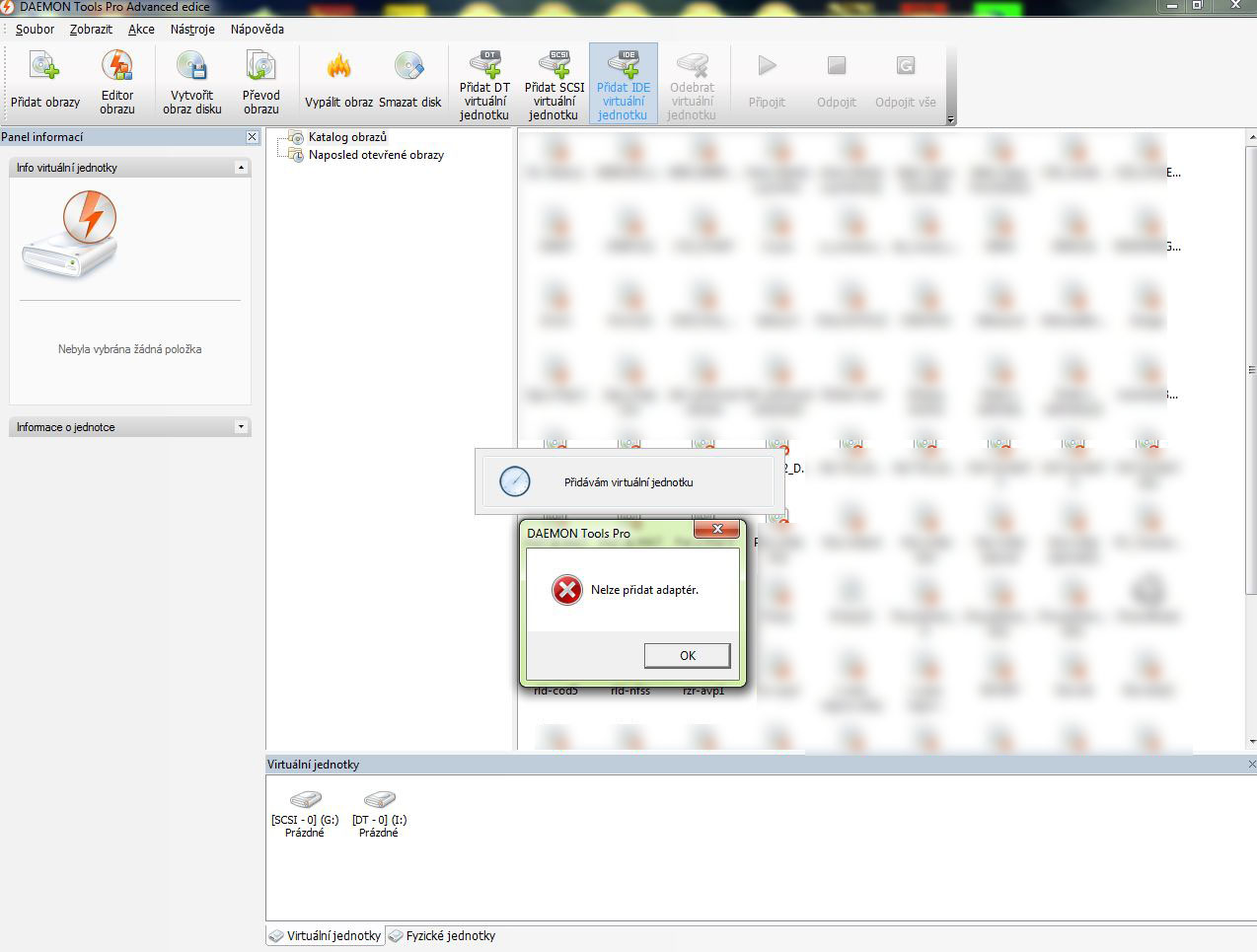The height and width of the screenshot is (952, 1257).
Task: Click the Vypálit obraz flame icon
Action: 338,69
